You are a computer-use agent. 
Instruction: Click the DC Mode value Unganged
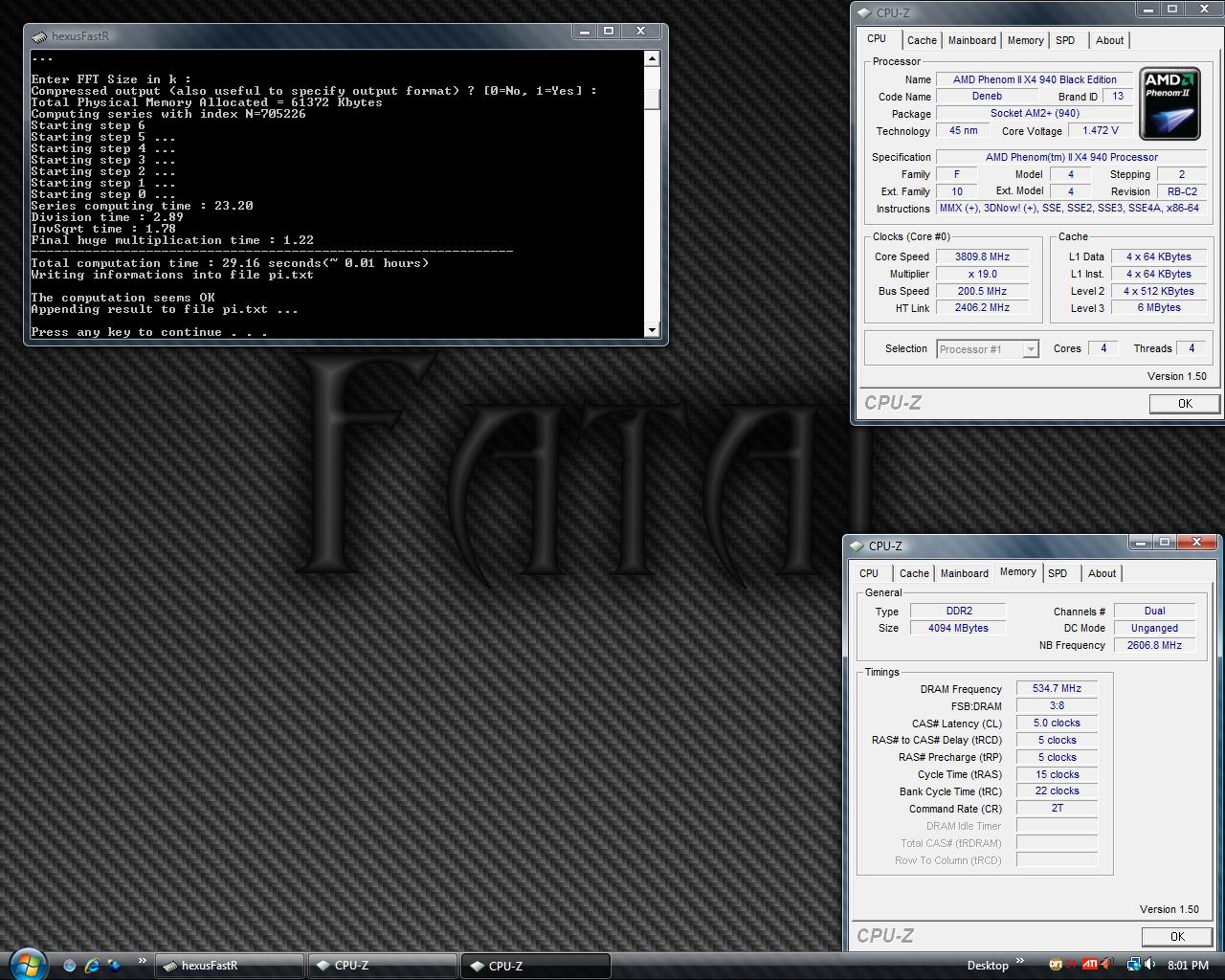tap(1154, 629)
